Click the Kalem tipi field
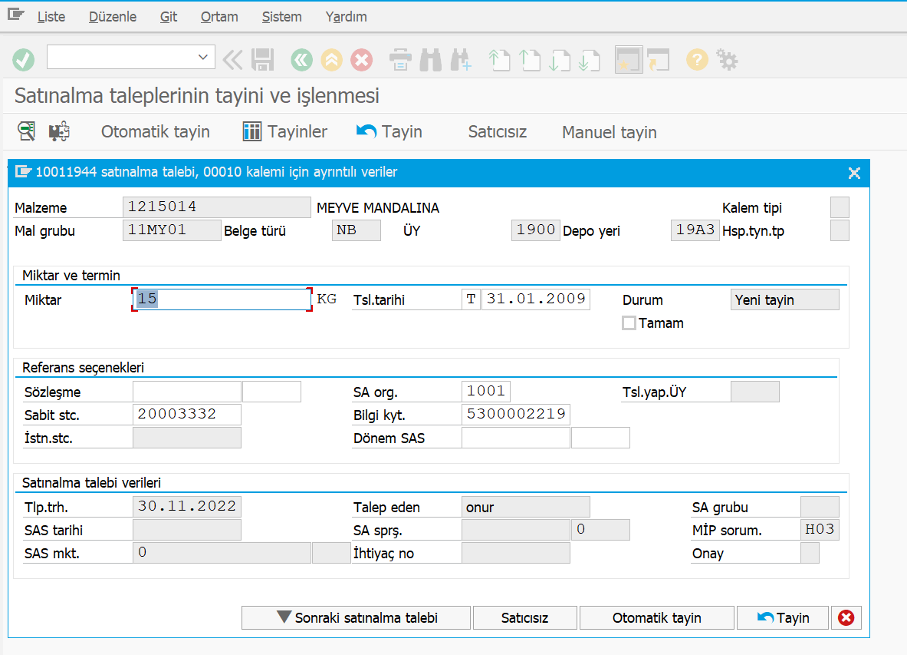The height and width of the screenshot is (656, 908). pos(840,207)
